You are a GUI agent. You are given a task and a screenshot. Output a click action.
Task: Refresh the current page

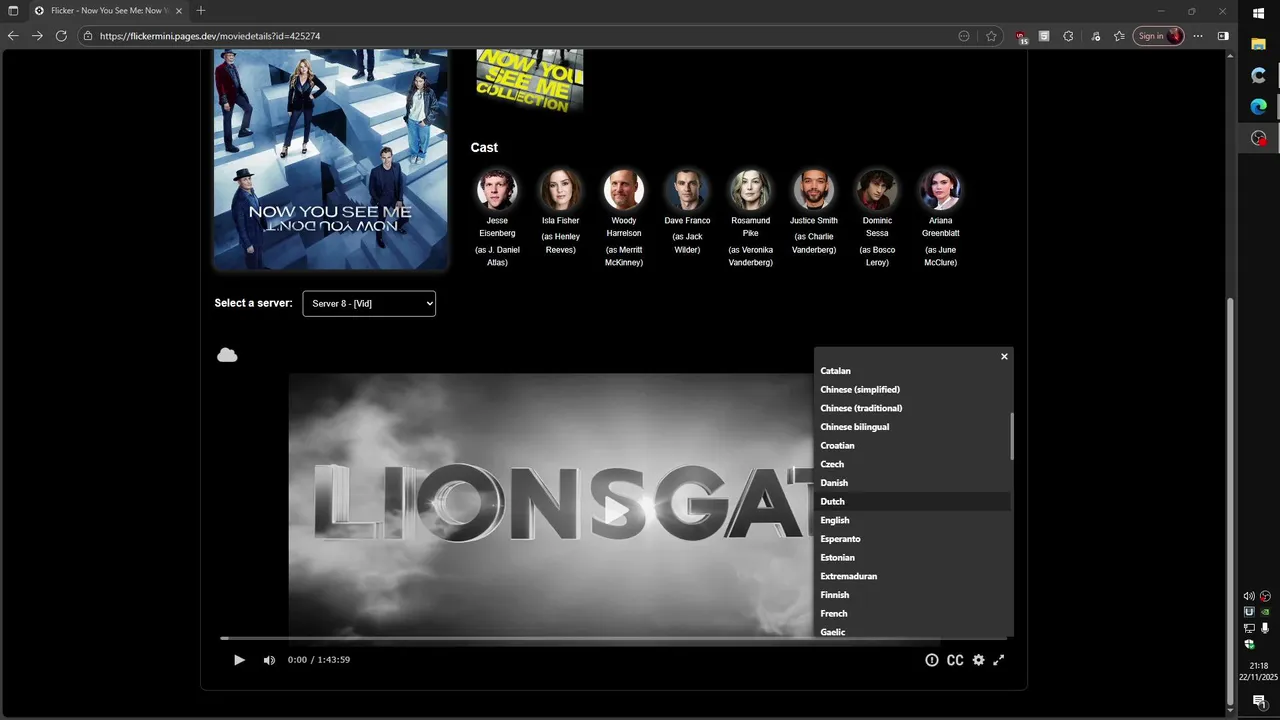point(61,36)
